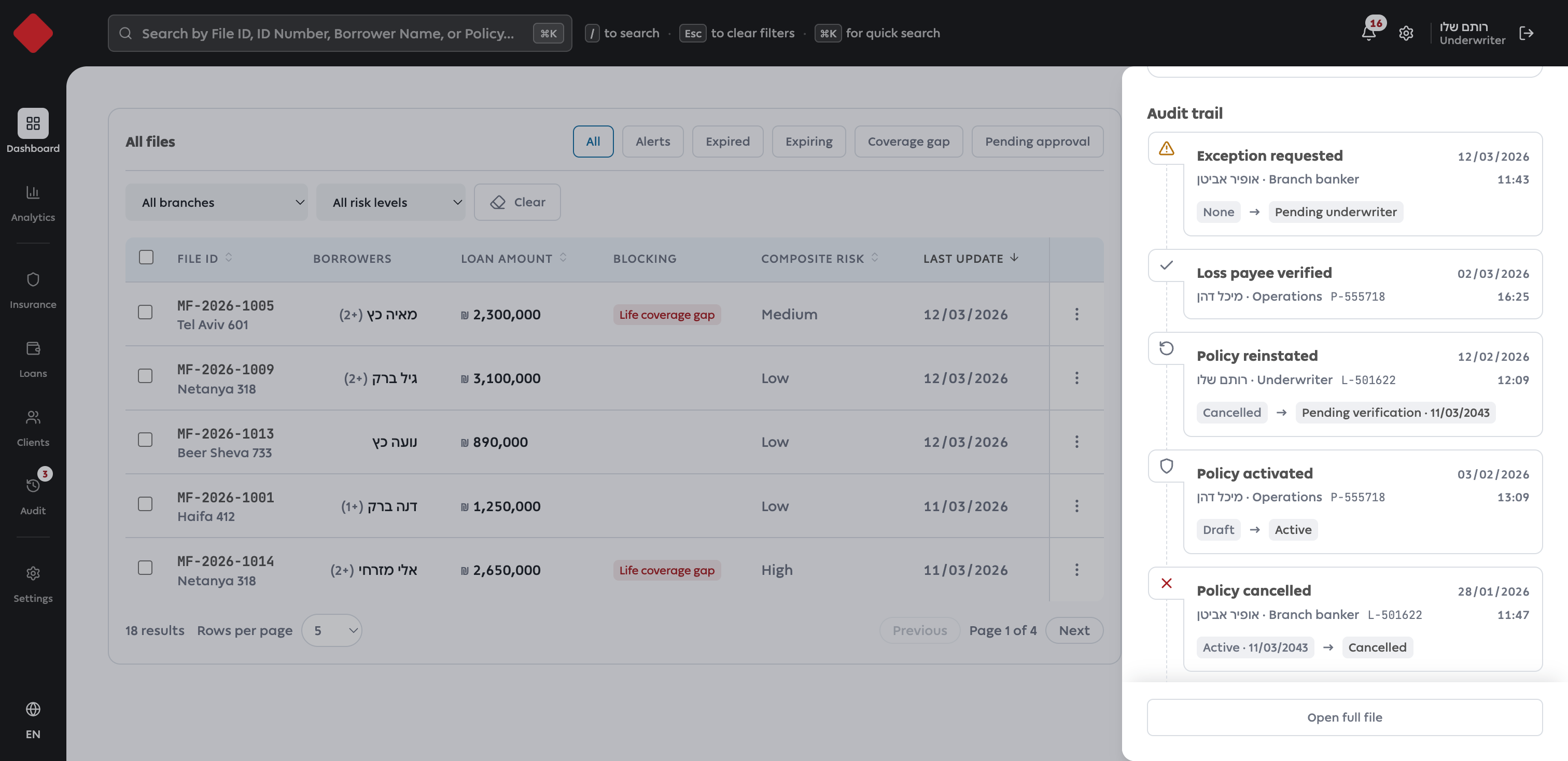1568x761 pixels.
Task: Open Settings from the sidebar
Action: (33, 584)
